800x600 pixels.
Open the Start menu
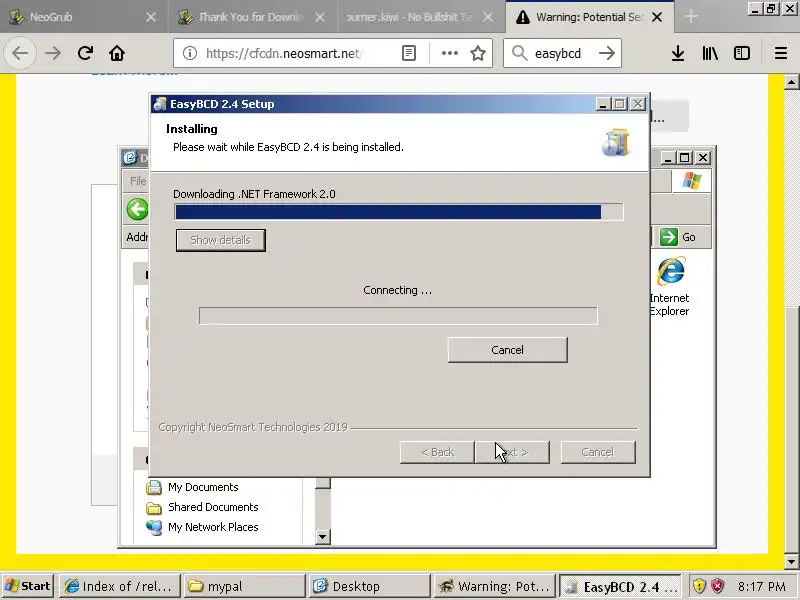[28, 586]
